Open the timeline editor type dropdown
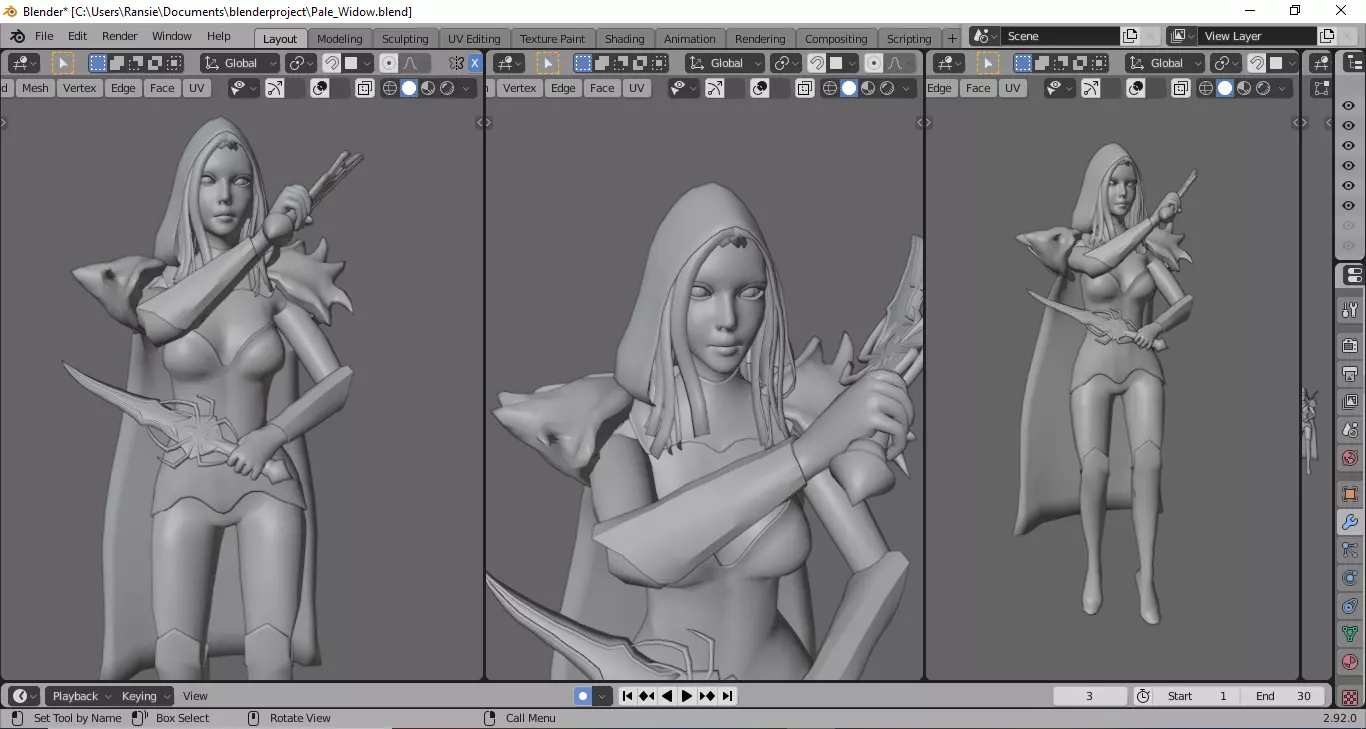The image size is (1366, 729). (24, 696)
